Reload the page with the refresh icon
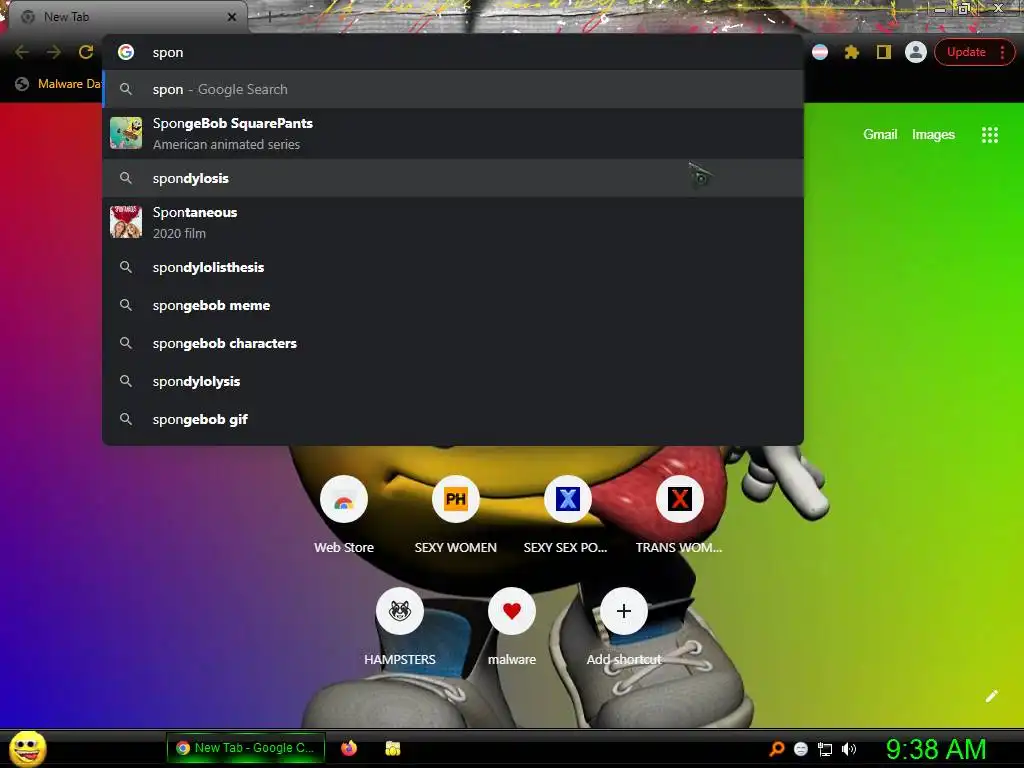Viewport: 1024px width, 768px height. (86, 52)
